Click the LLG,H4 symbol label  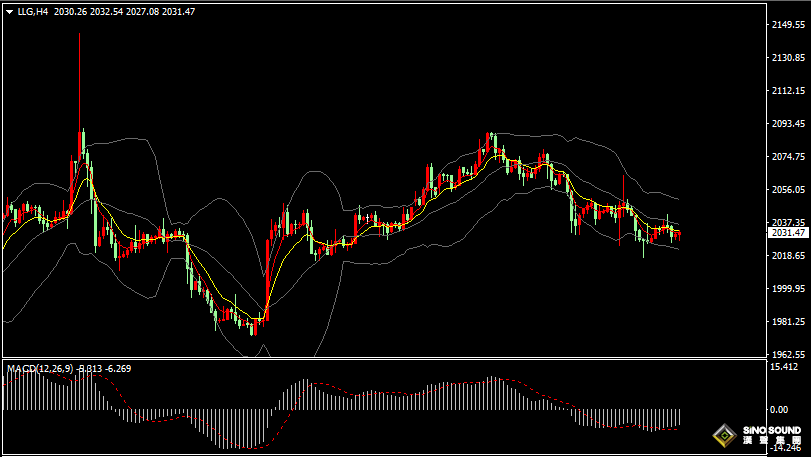point(33,11)
